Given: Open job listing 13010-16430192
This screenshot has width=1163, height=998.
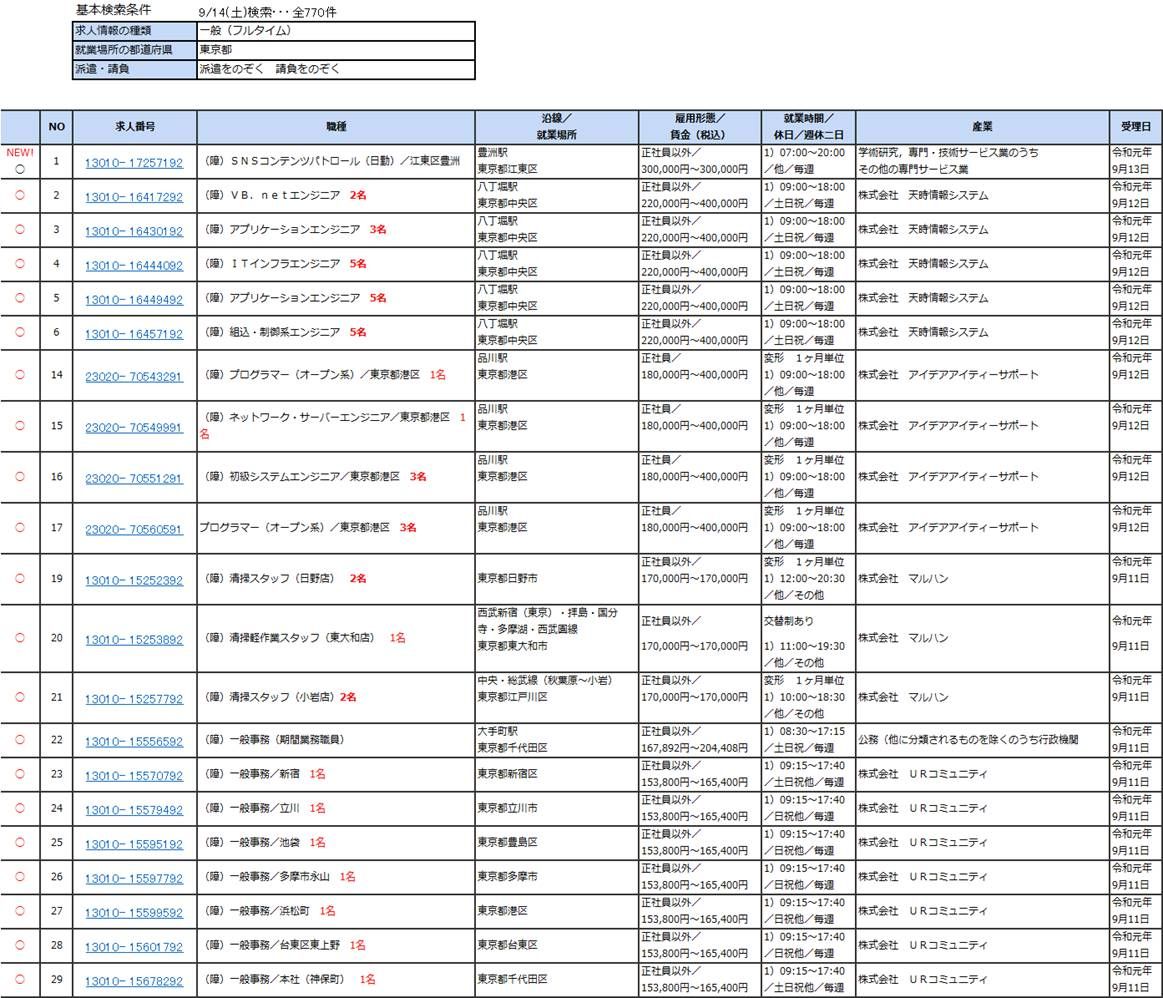Looking at the screenshot, I should click(x=134, y=231).
